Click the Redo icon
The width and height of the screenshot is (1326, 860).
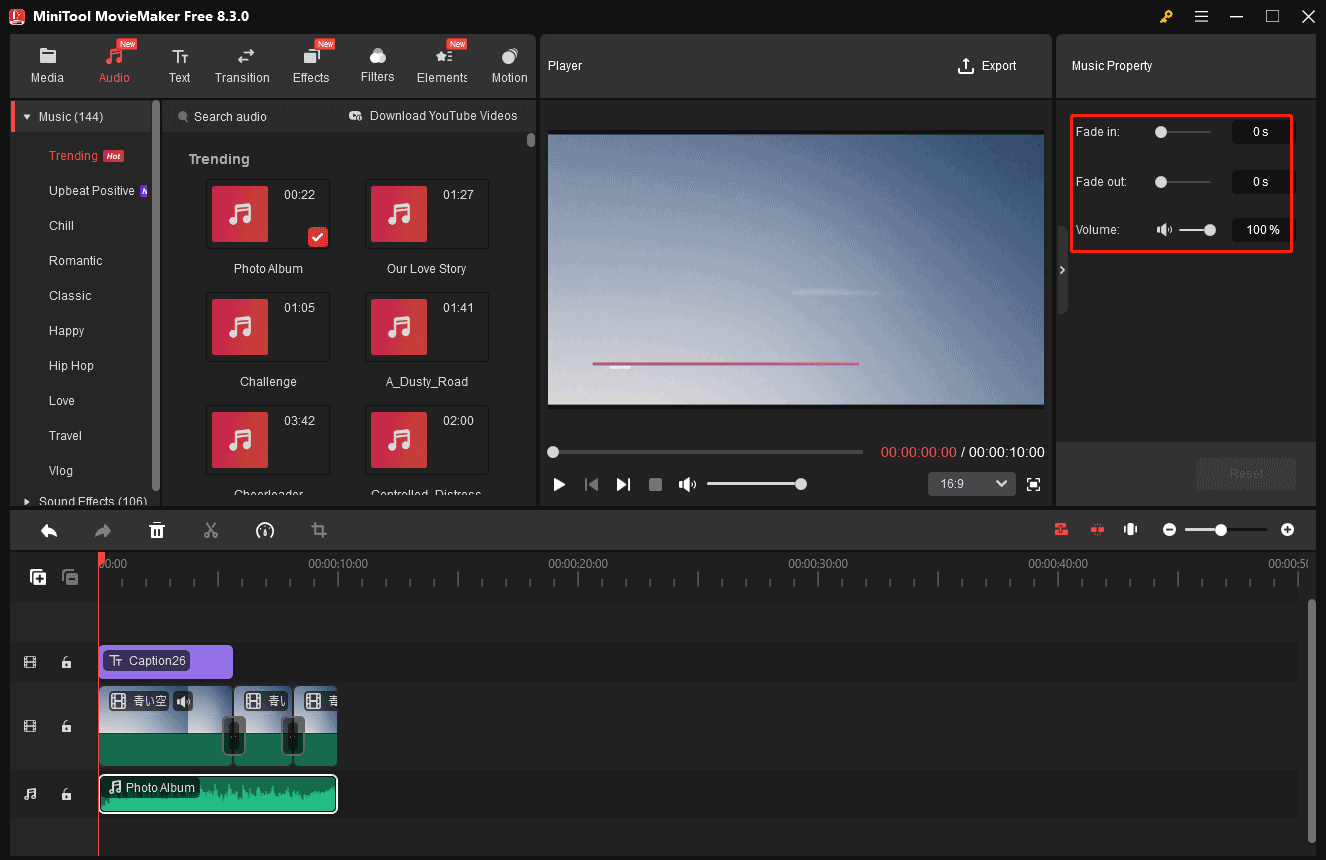pos(103,530)
